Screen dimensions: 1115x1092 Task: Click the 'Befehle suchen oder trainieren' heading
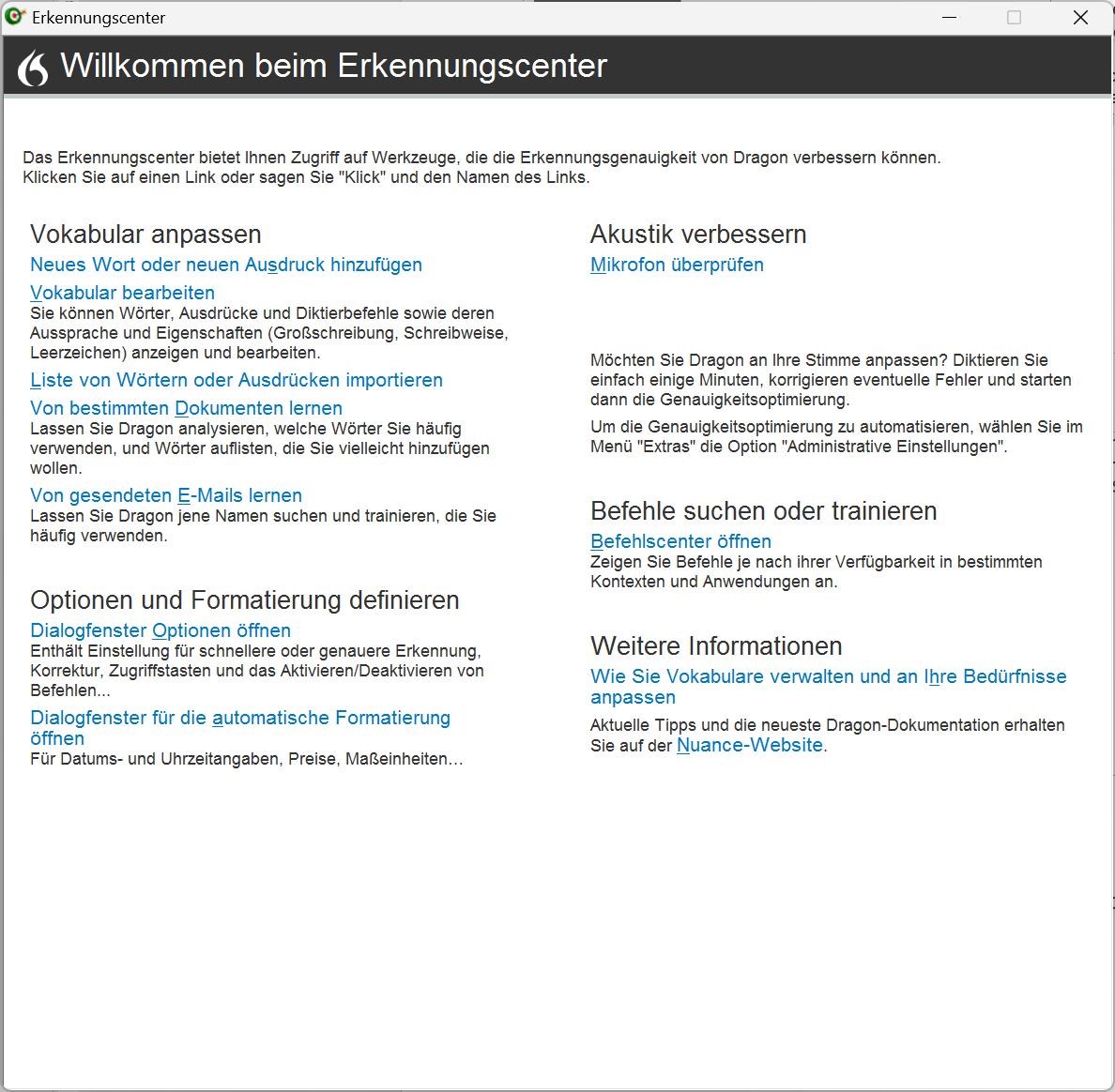tap(764, 511)
